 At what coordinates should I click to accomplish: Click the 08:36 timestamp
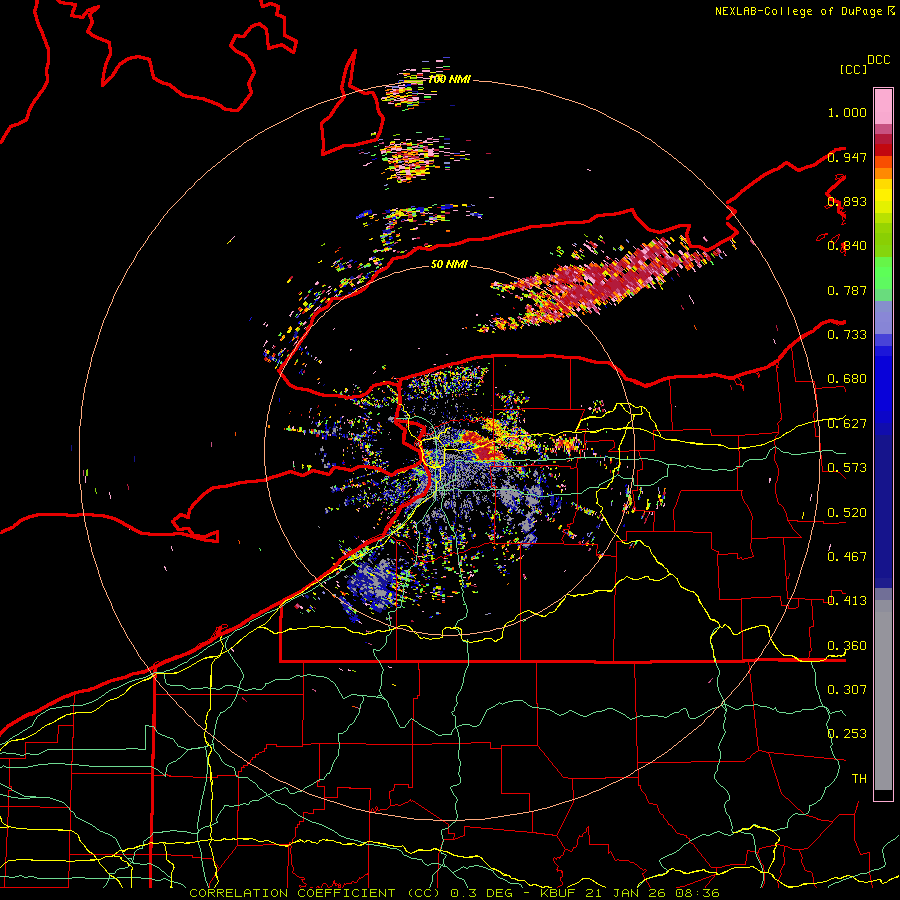(699, 893)
